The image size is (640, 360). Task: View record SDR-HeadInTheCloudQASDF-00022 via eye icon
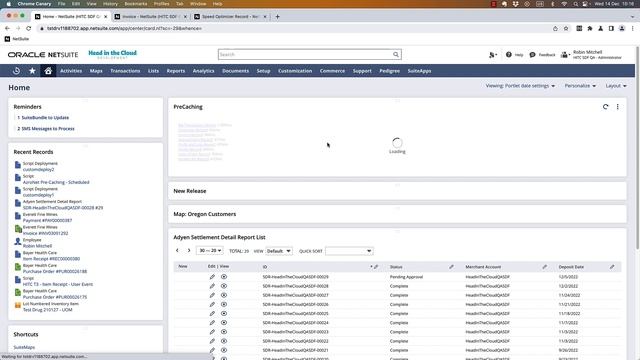pos(224,341)
